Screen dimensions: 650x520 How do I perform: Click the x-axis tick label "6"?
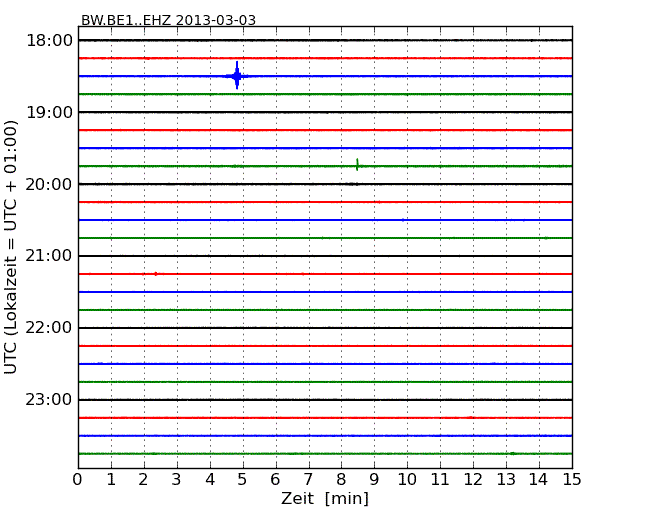click(x=275, y=480)
